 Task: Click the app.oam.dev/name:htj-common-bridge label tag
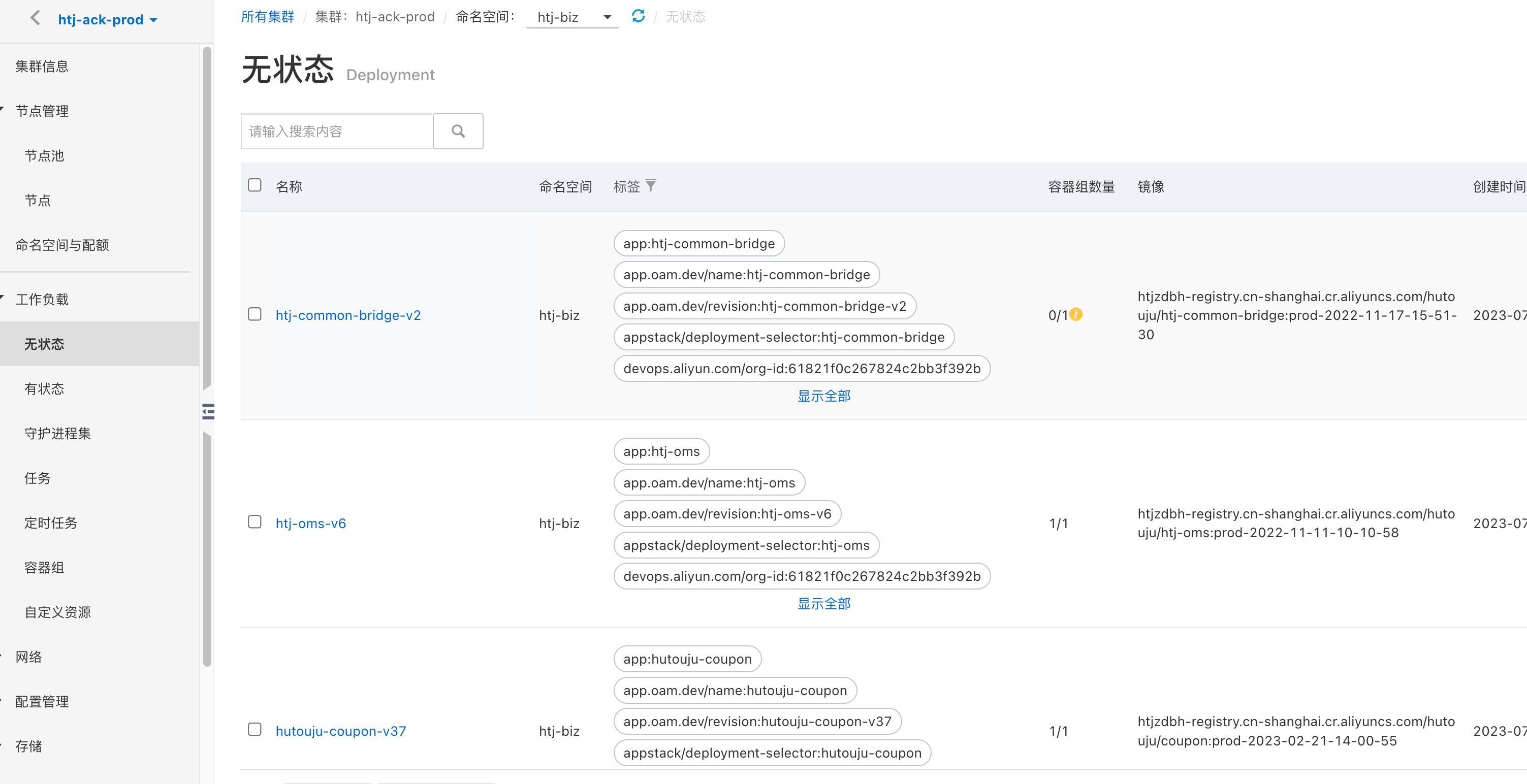point(746,274)
